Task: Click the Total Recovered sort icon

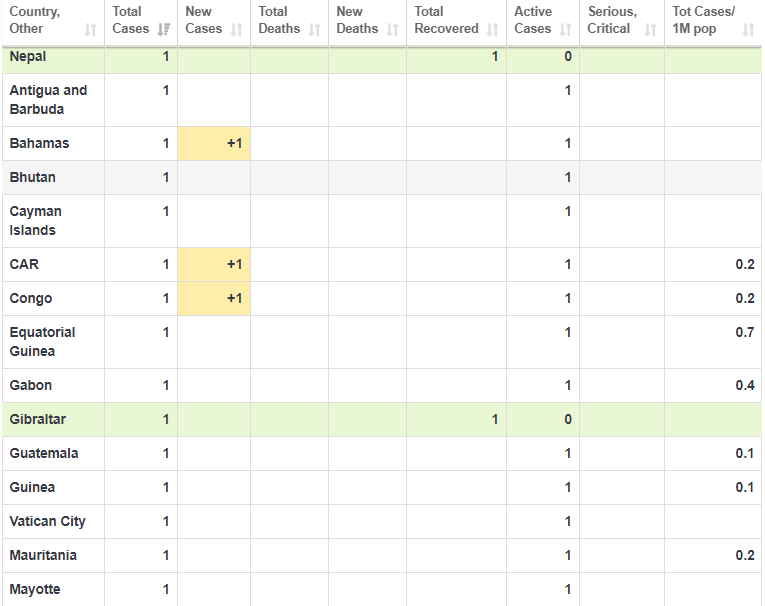Action: coord(493,29)
